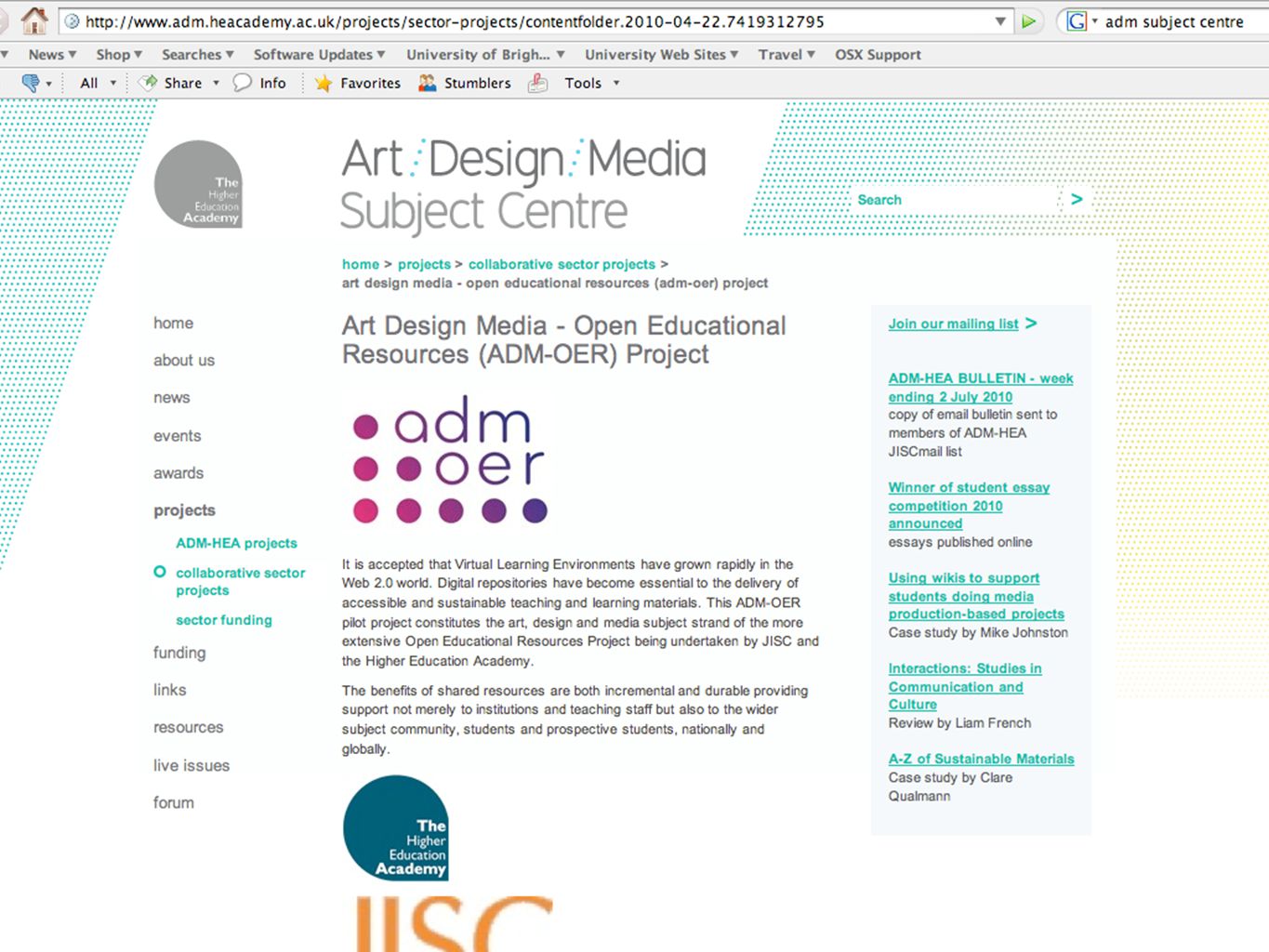
Task: Click the address bar URL field
Action: [535, 21]
